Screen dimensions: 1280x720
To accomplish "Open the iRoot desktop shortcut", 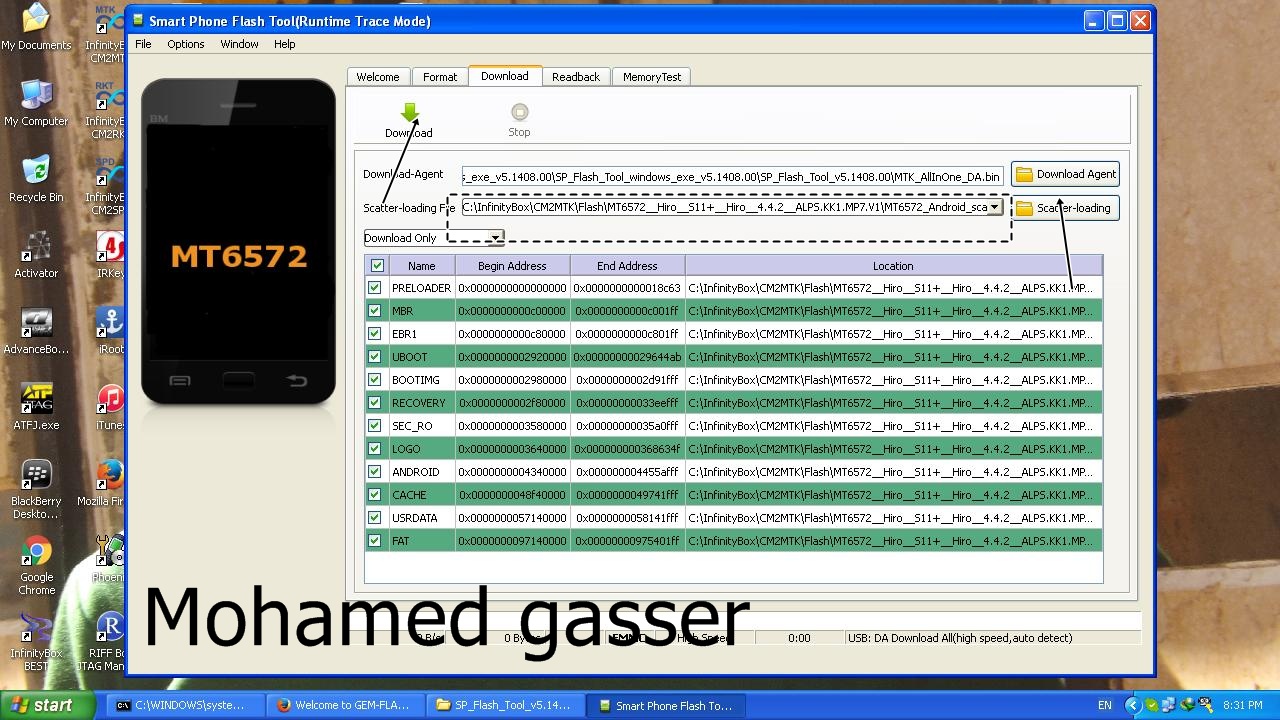I will (x=110, y=331).
